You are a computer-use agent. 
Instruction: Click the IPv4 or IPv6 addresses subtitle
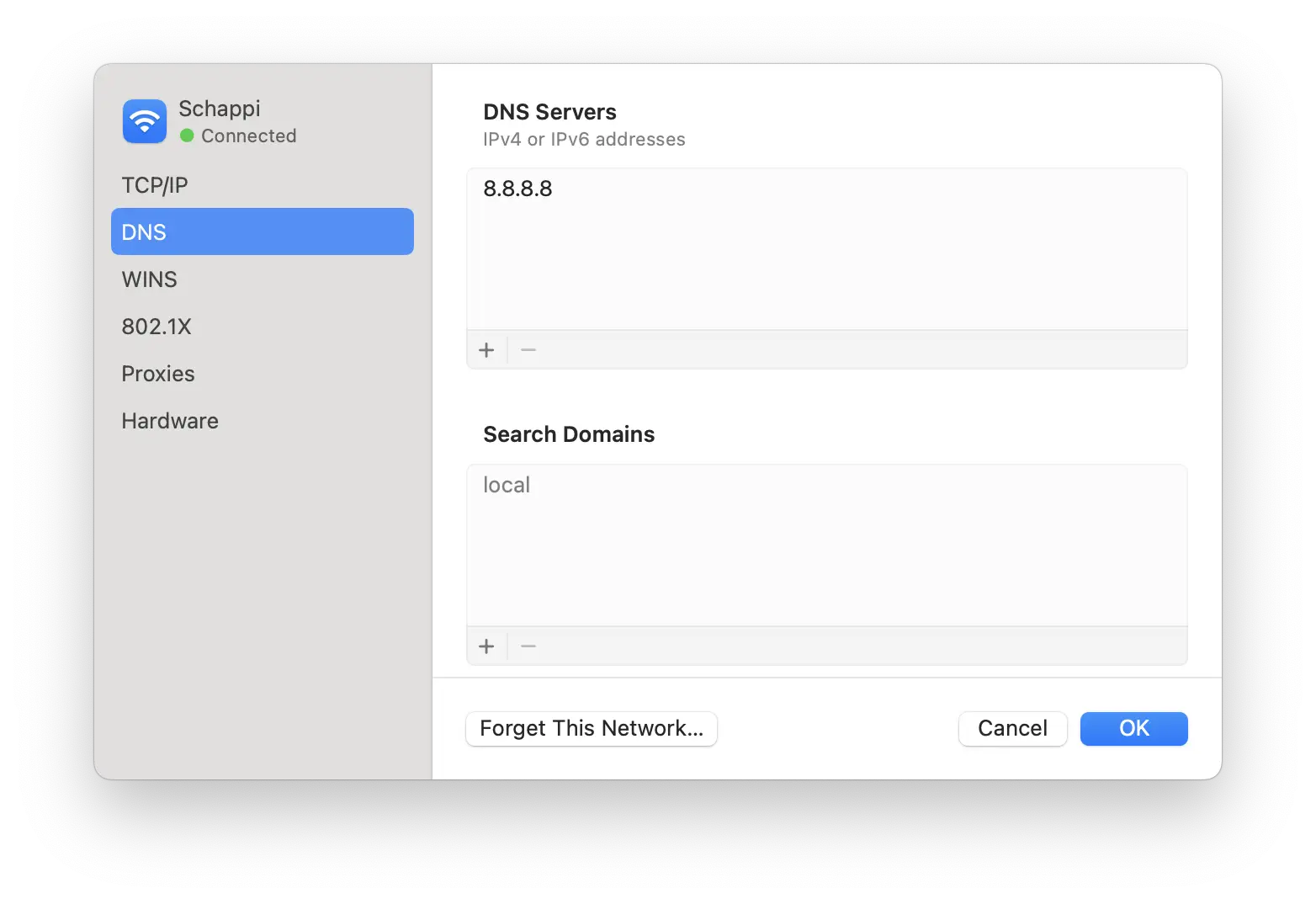click(584, 140)
